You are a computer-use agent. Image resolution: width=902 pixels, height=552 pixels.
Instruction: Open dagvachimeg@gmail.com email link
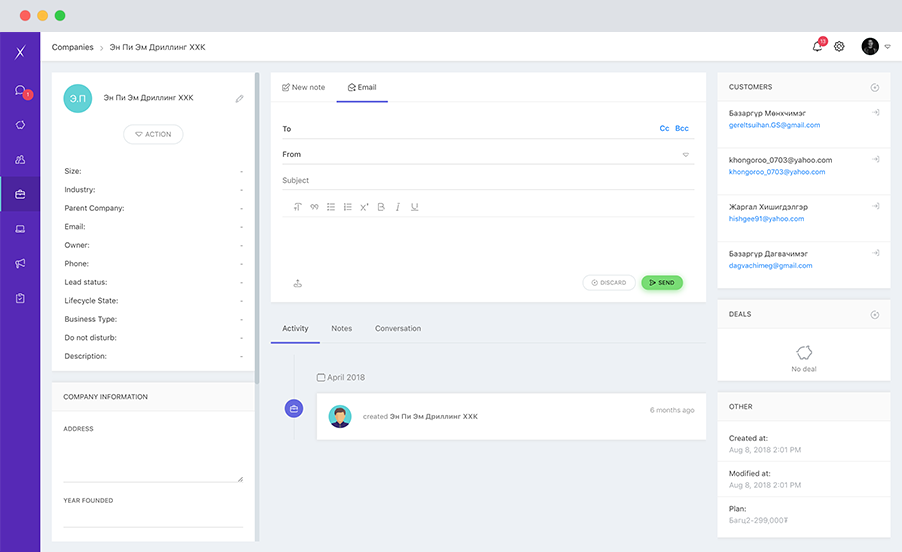click(770, 266)
